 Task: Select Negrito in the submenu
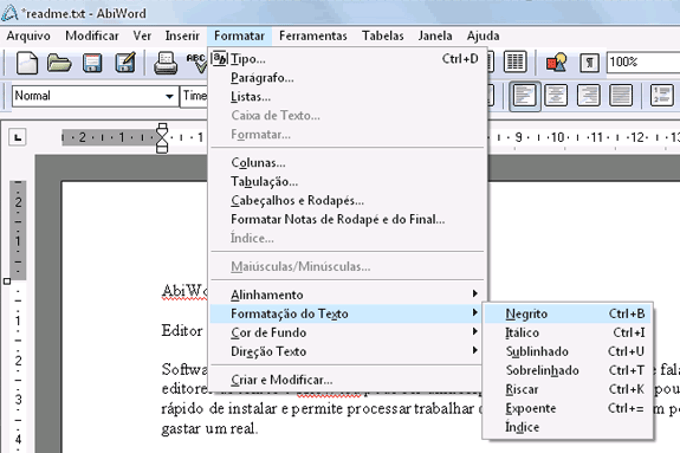(567, 313)
